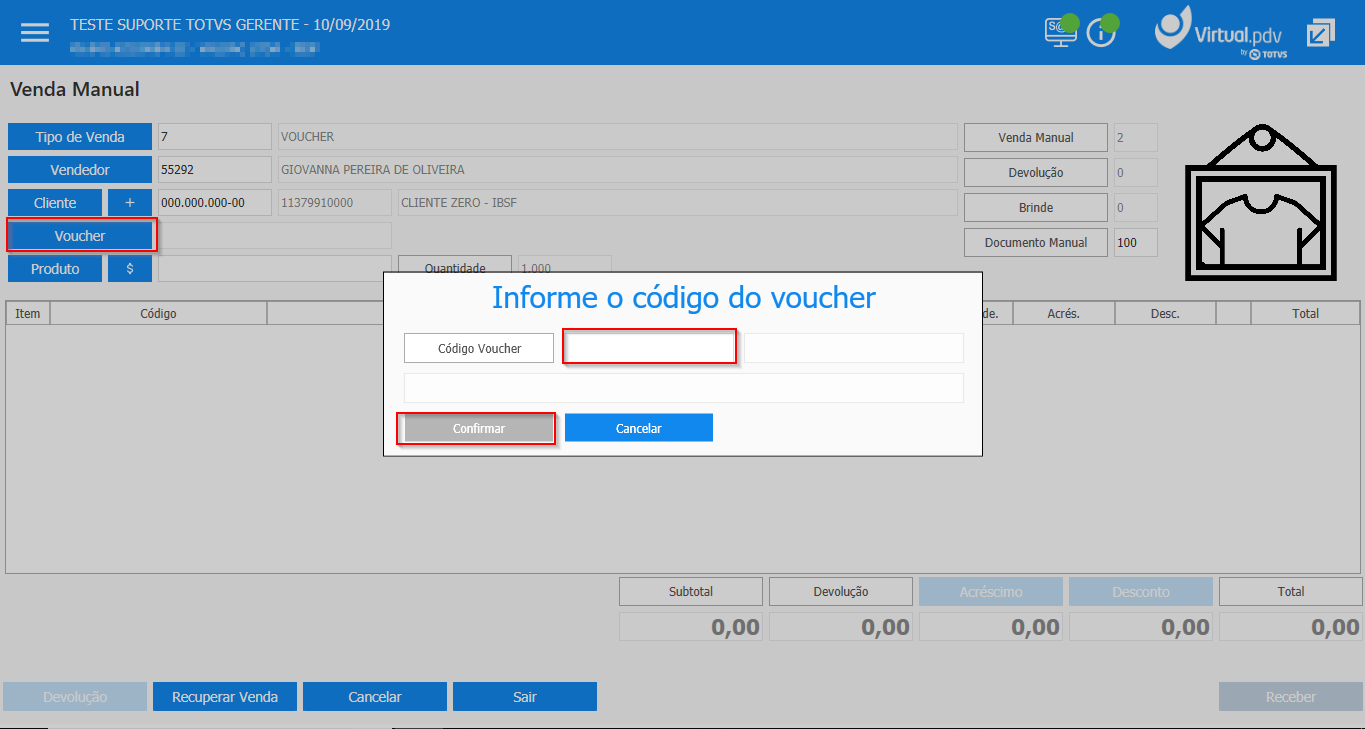1365x729 pixels.
Task: Click the Sair button
Action: [525, 697]
